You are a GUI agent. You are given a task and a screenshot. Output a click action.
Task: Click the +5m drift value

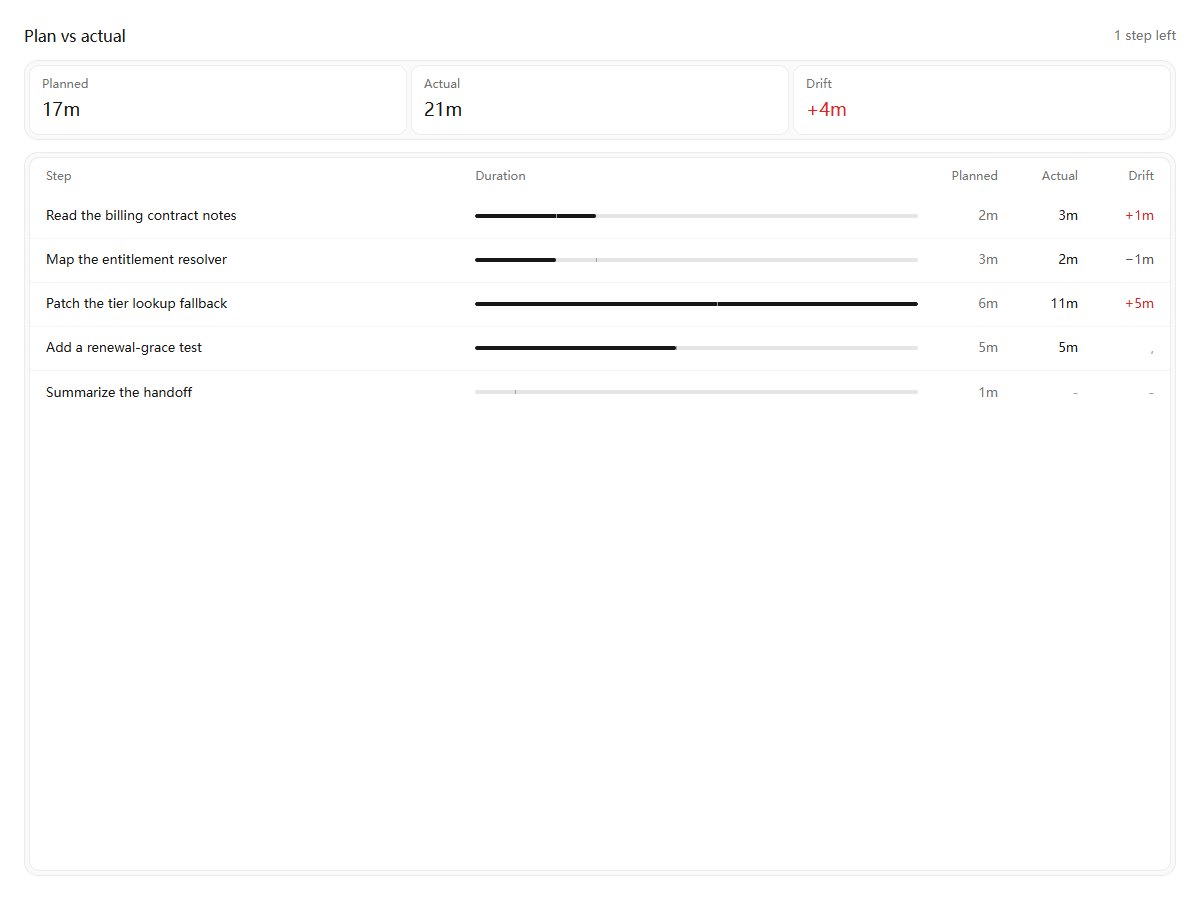click(1139, 304)
